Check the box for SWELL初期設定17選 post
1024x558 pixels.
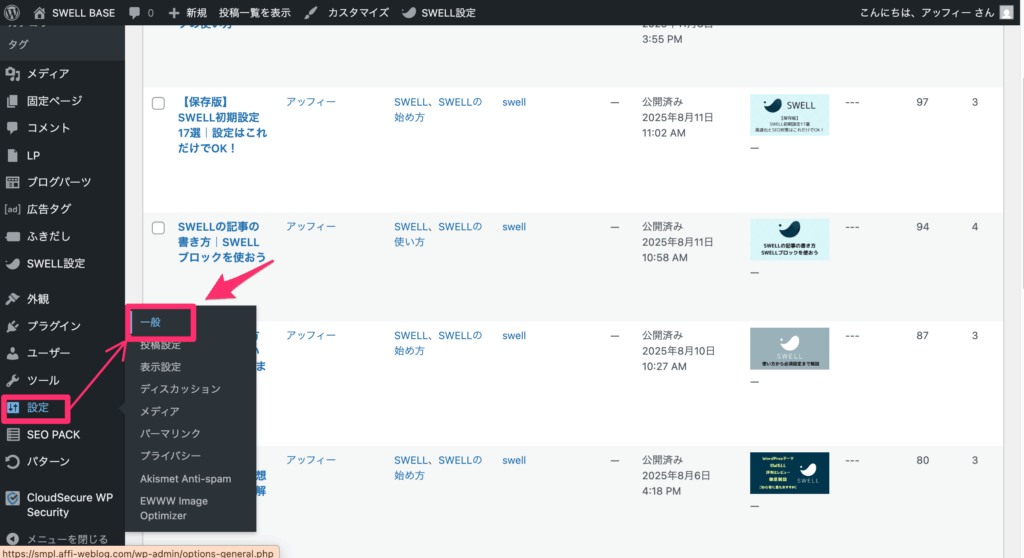point(158,103)
